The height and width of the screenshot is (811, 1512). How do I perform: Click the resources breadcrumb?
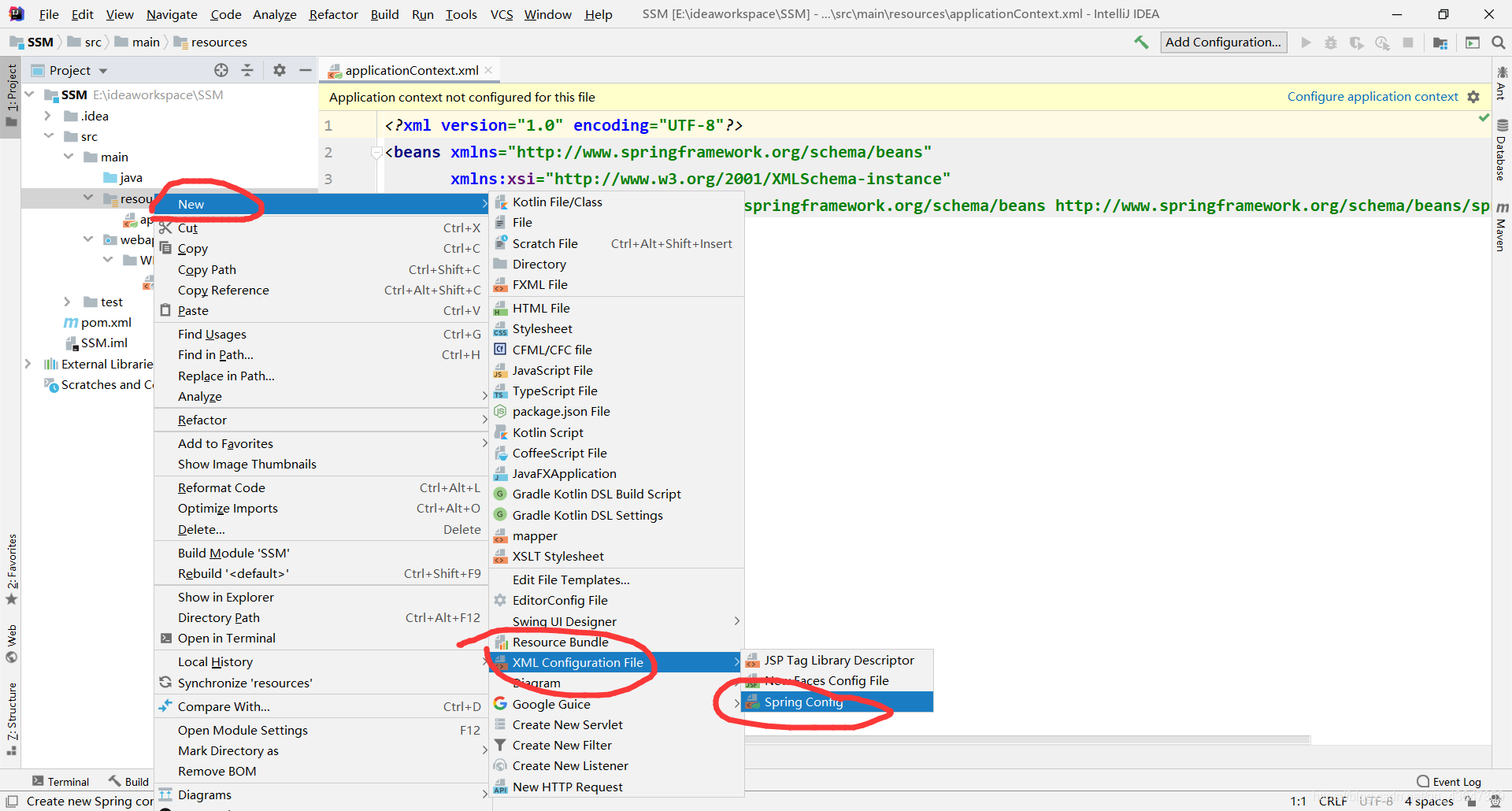(210, 42)
